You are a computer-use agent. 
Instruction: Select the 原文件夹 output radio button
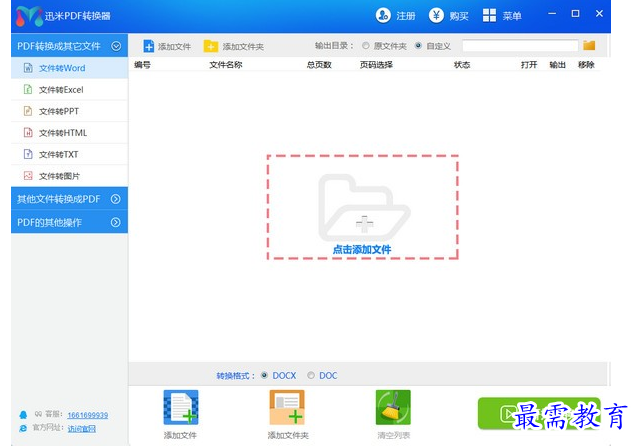[366, 46]
